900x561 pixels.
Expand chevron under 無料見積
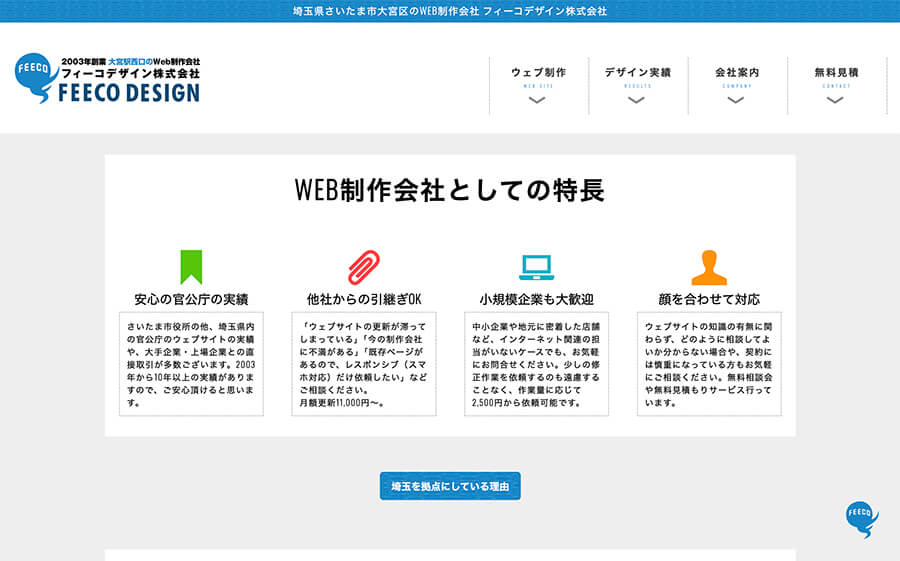(836, 100)
